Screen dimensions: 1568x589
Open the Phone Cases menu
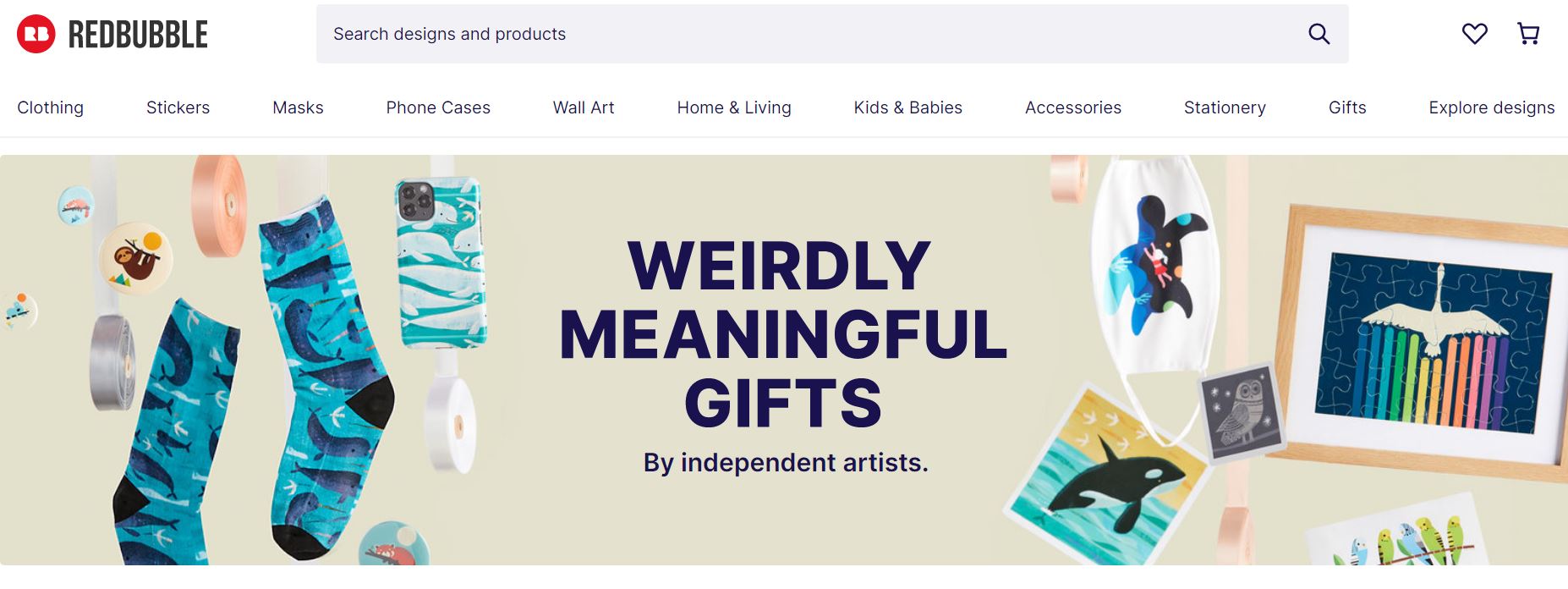tap(438, 107)
